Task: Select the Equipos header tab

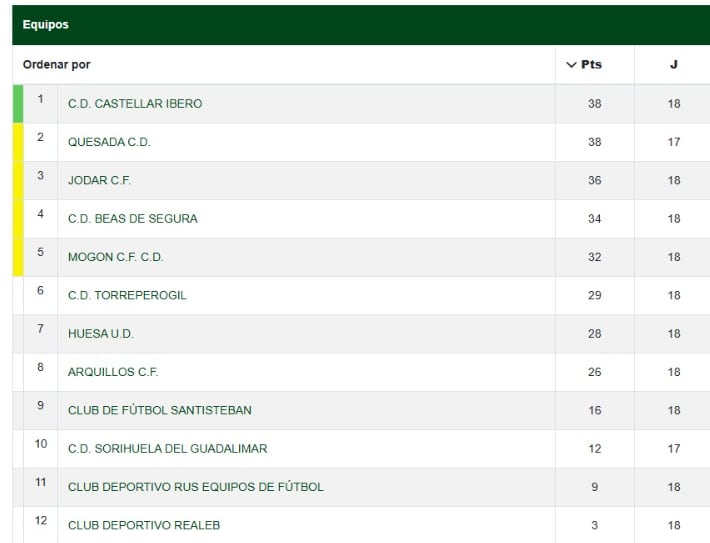Action: point(46,25)
